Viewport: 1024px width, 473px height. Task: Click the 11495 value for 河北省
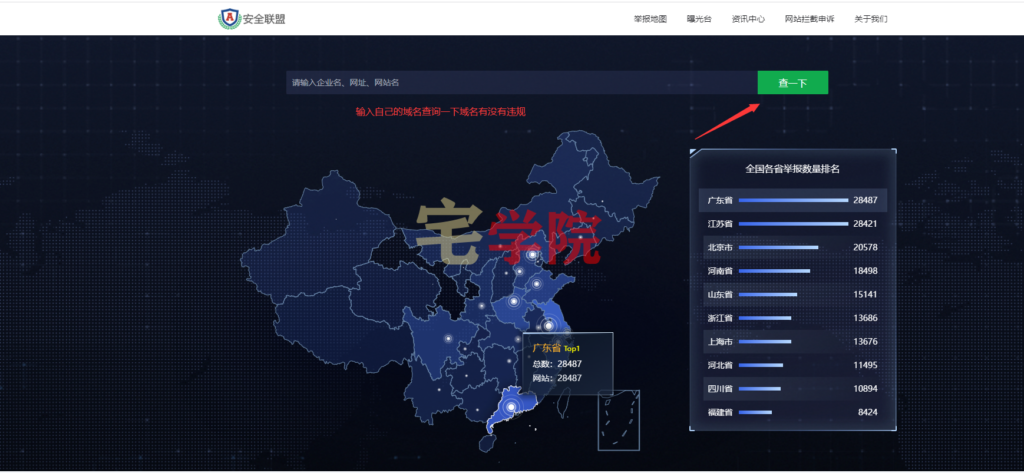point(865,365)
